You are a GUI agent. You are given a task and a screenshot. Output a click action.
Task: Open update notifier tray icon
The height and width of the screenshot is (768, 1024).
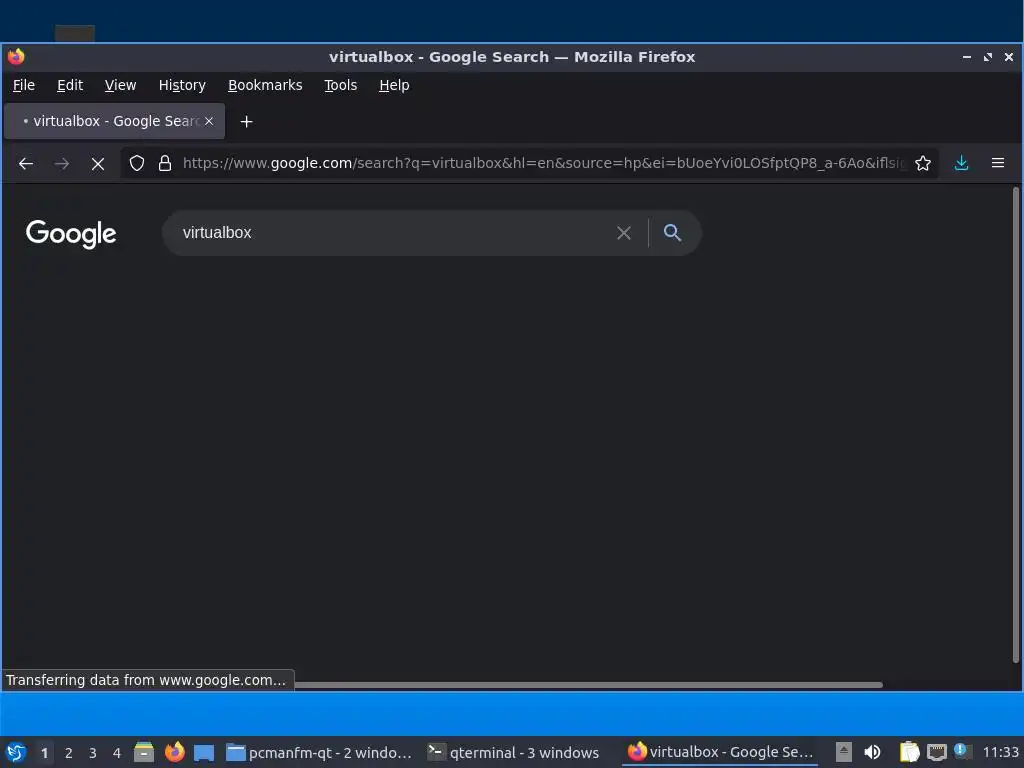coord(962,751)
